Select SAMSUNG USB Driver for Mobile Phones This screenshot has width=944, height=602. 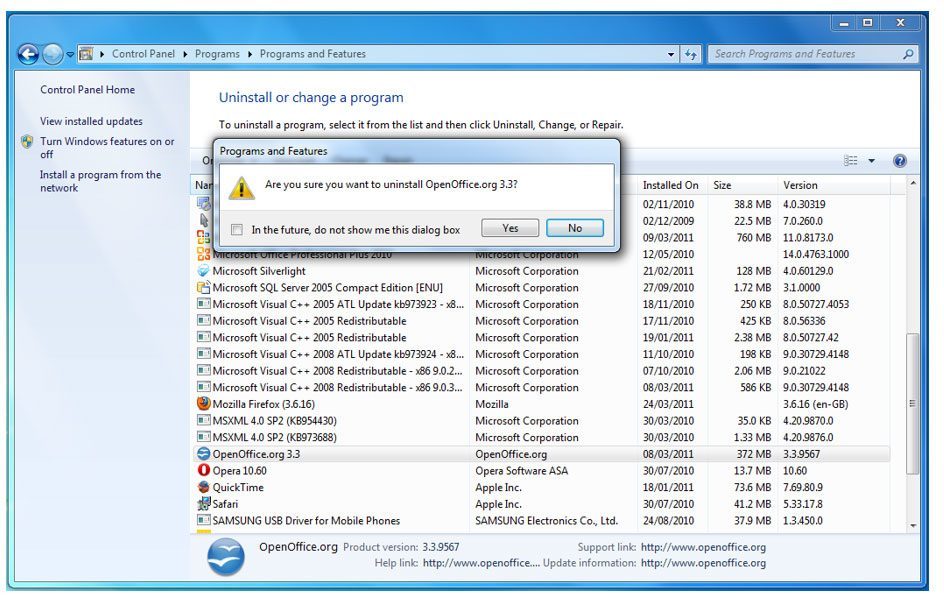306,521
